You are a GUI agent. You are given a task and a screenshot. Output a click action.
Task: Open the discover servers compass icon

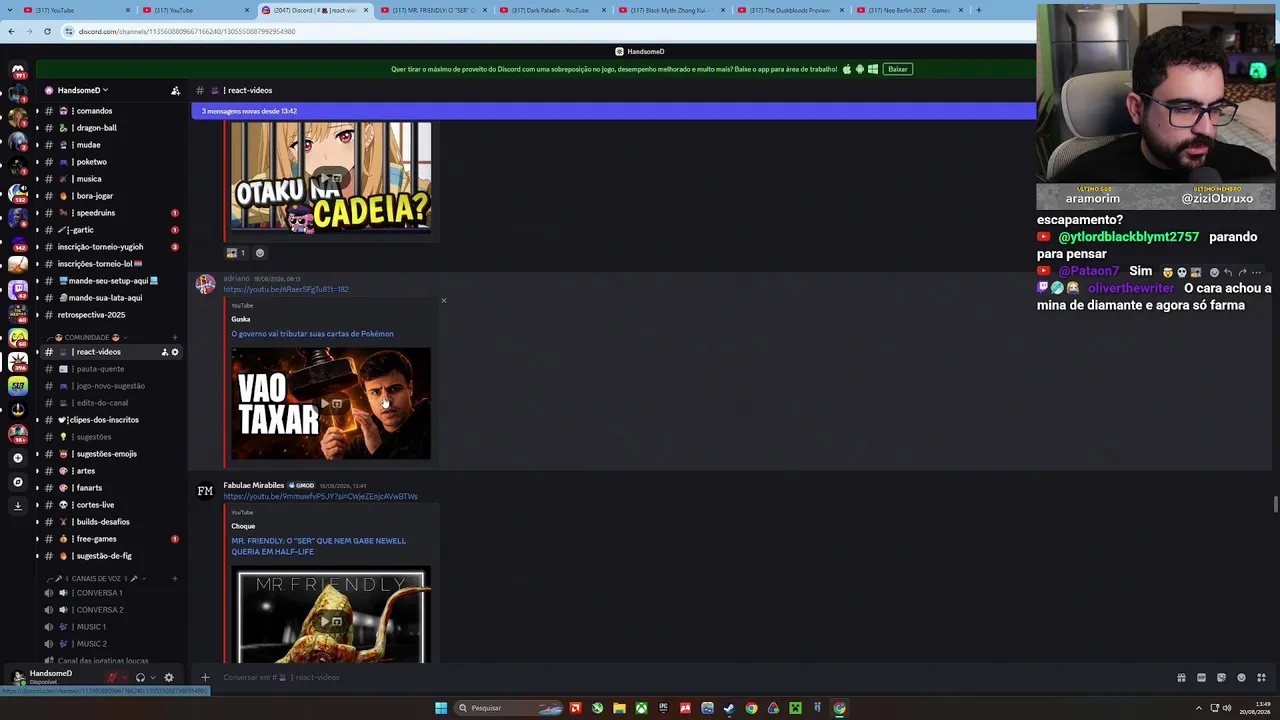point(18,482)
